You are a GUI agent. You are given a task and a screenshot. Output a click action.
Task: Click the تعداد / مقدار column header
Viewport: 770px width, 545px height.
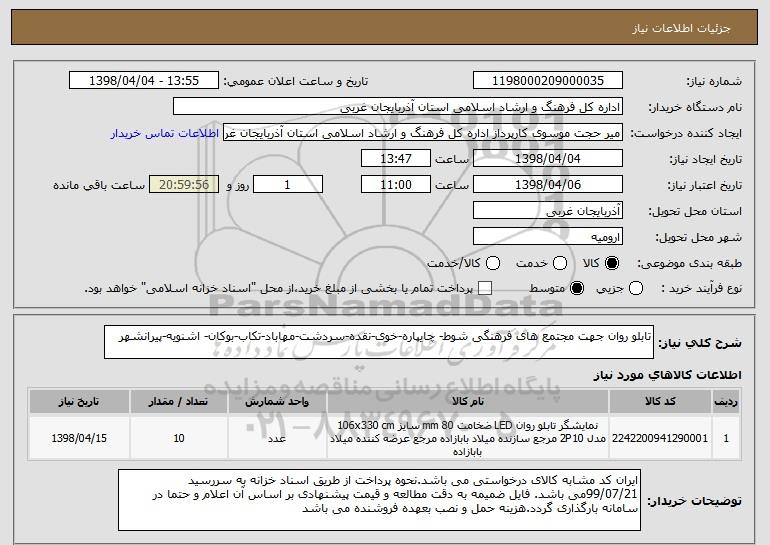178,402
